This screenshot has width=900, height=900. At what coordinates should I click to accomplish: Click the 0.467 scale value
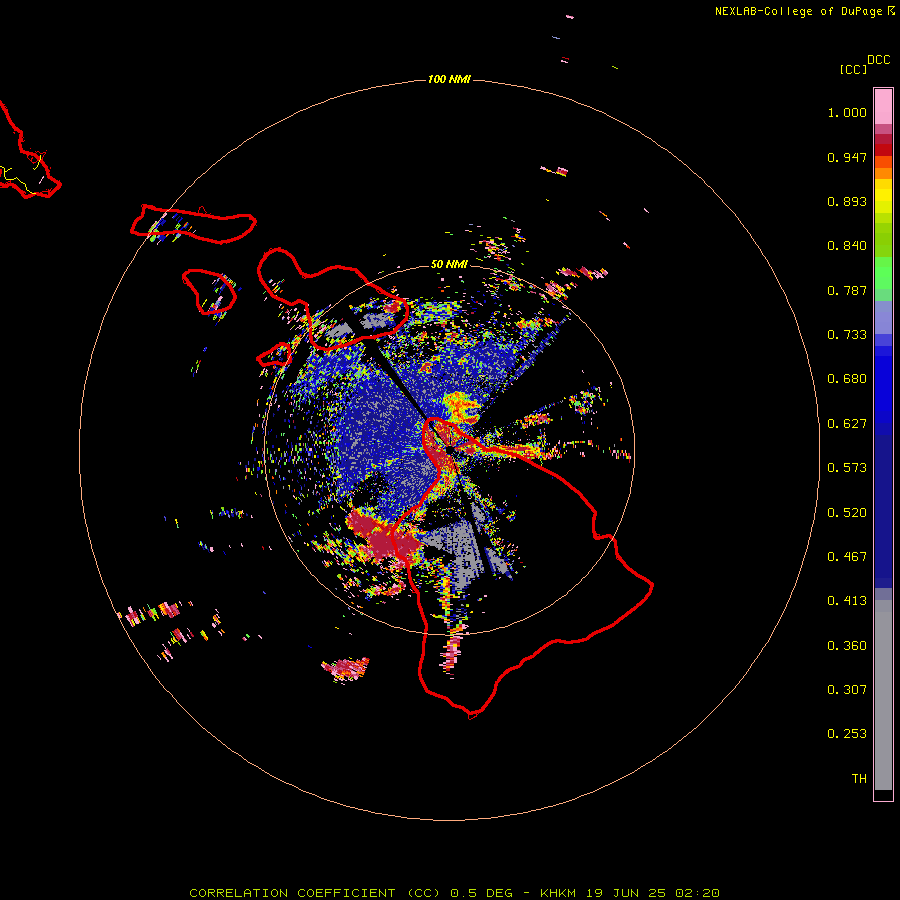(x=847, y=557)
